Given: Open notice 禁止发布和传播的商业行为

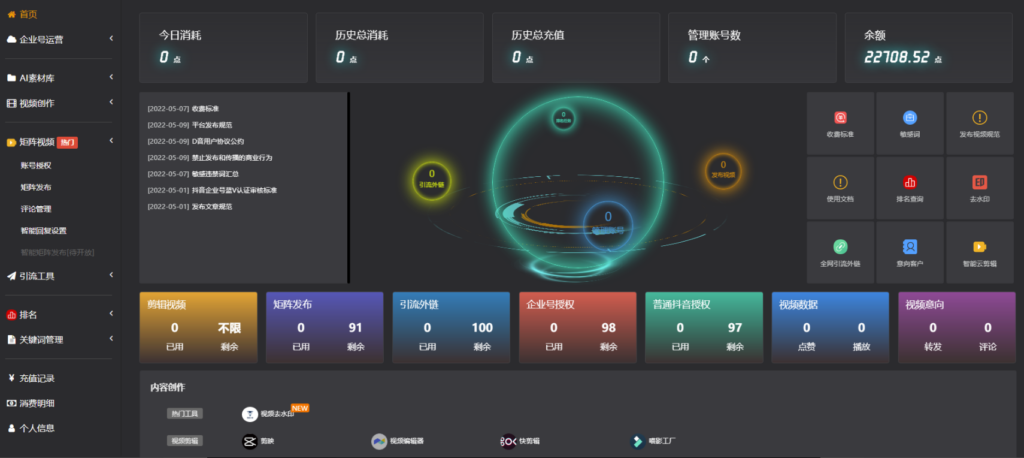Looking at the screenshot, I should coord(232,157).
